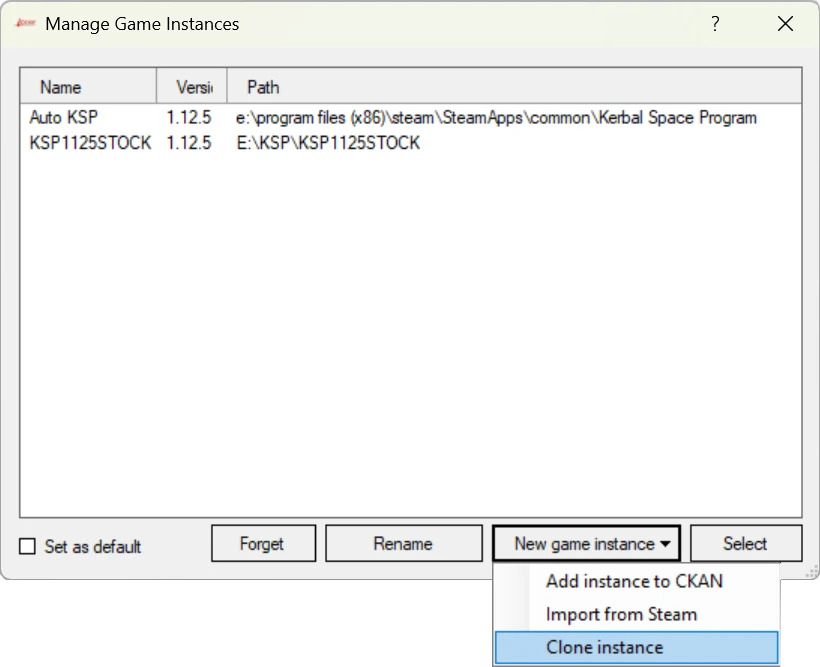Click the Forget button
This screenshot has width=820, height=667.
264,544
